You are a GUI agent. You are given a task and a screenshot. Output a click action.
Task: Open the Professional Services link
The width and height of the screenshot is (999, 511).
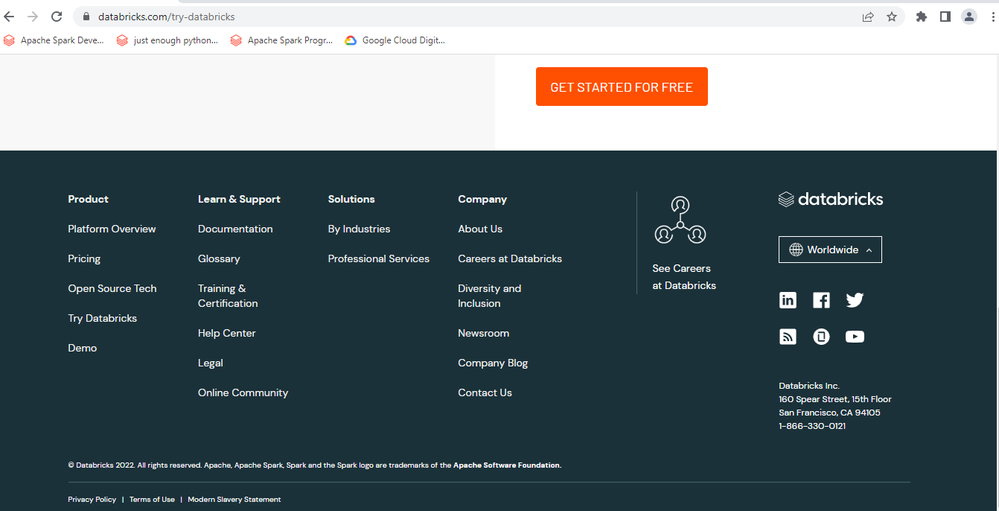coord(378,259)
